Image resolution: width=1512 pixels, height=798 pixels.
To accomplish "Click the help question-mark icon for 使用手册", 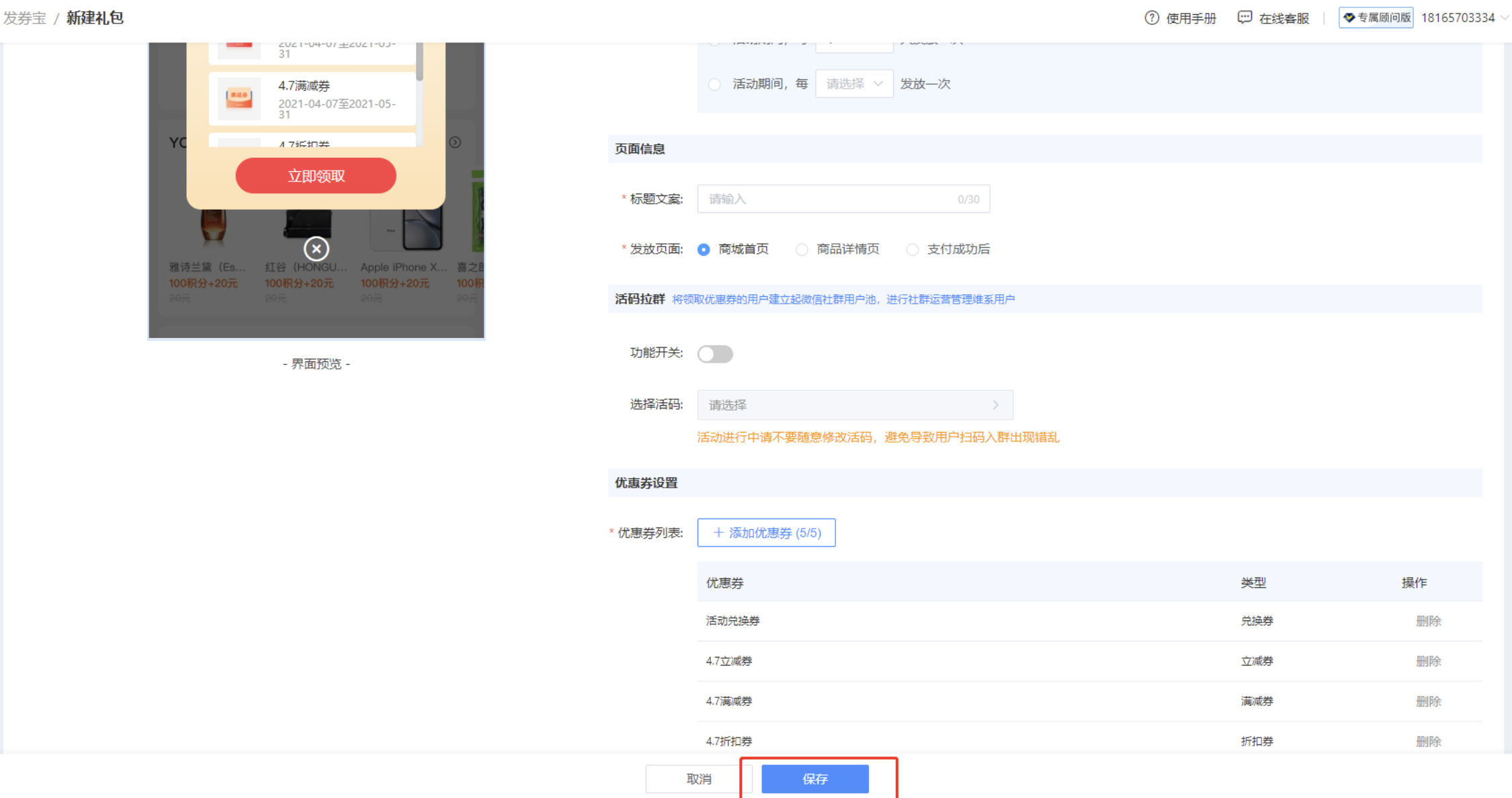I will click(x=1152, y=18).
